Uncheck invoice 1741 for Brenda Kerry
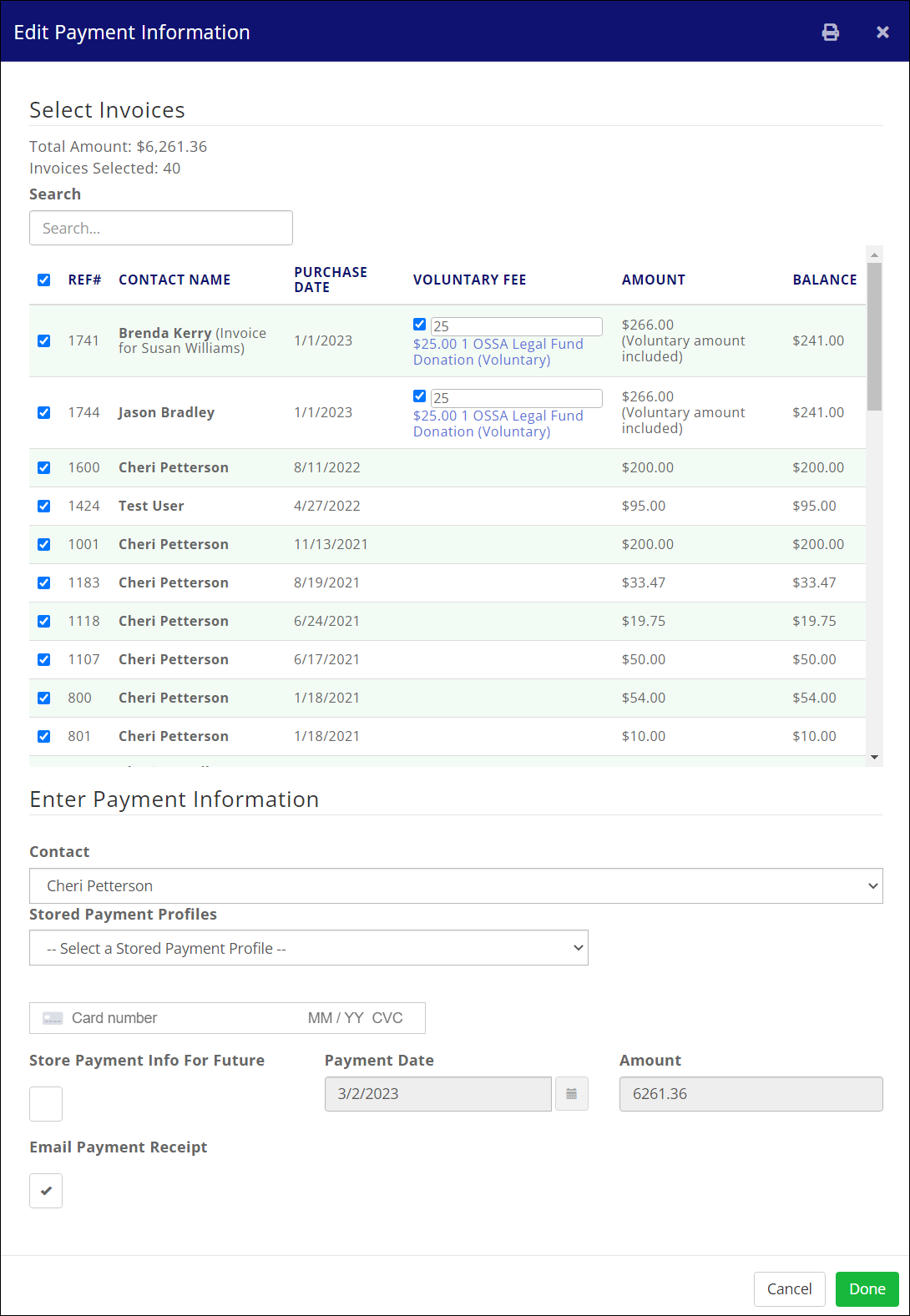The image size is (910, 1316). point(44,340)
